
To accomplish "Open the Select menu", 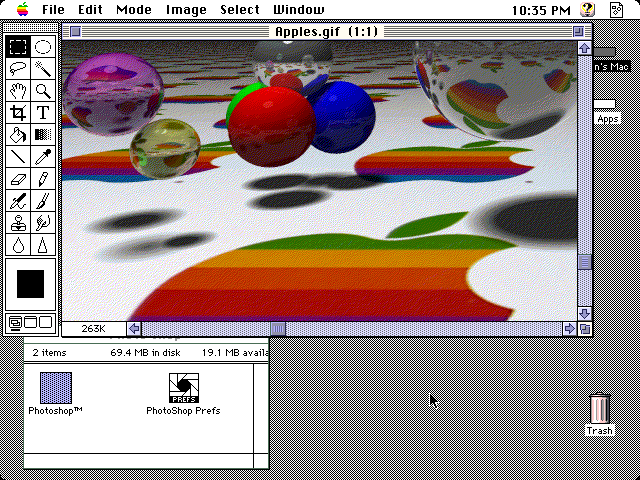I will coord(240,9).
